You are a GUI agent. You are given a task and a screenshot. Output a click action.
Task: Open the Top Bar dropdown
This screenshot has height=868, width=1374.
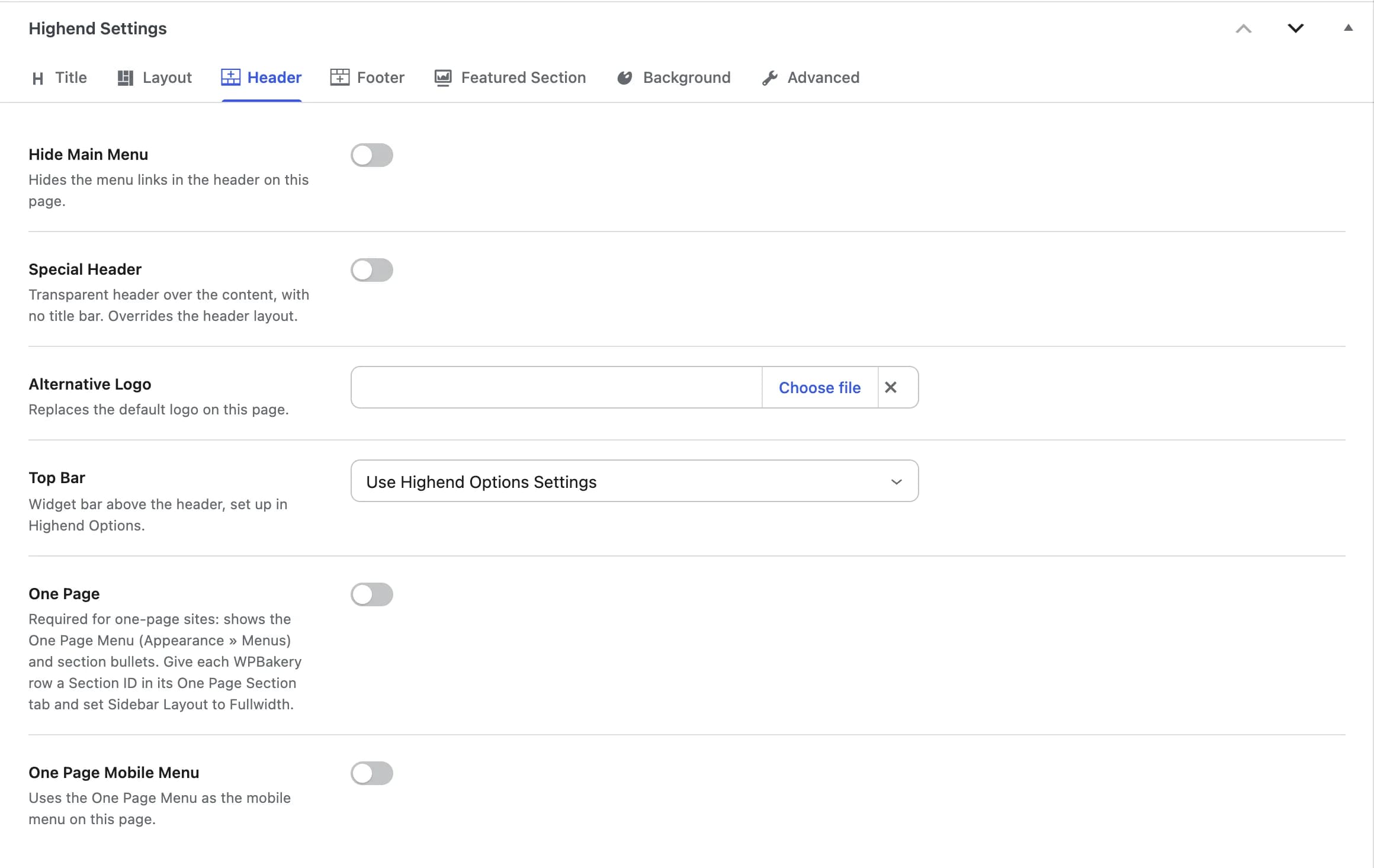click(x=634, y=481)
